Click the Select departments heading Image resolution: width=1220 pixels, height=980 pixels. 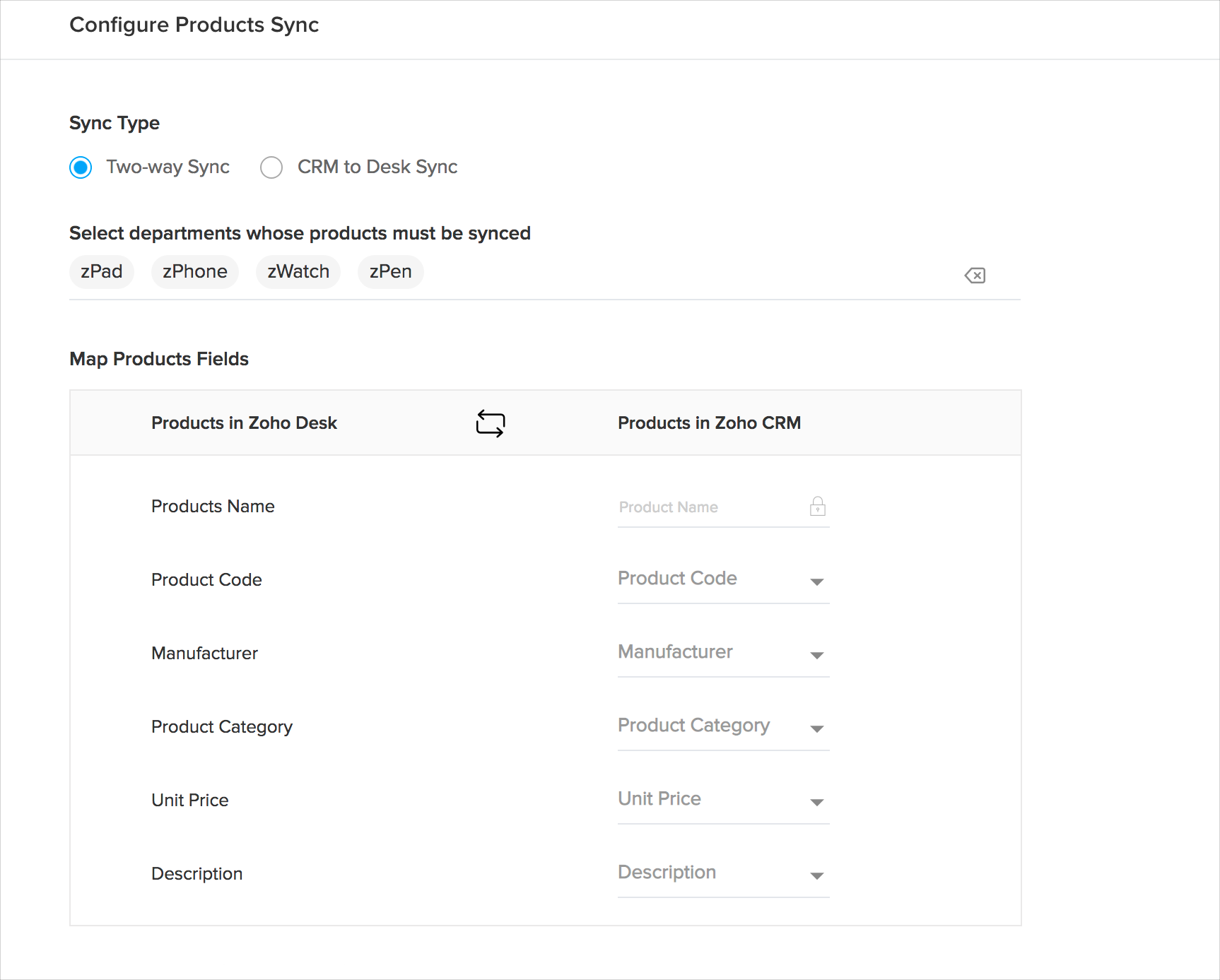[300, 233]
